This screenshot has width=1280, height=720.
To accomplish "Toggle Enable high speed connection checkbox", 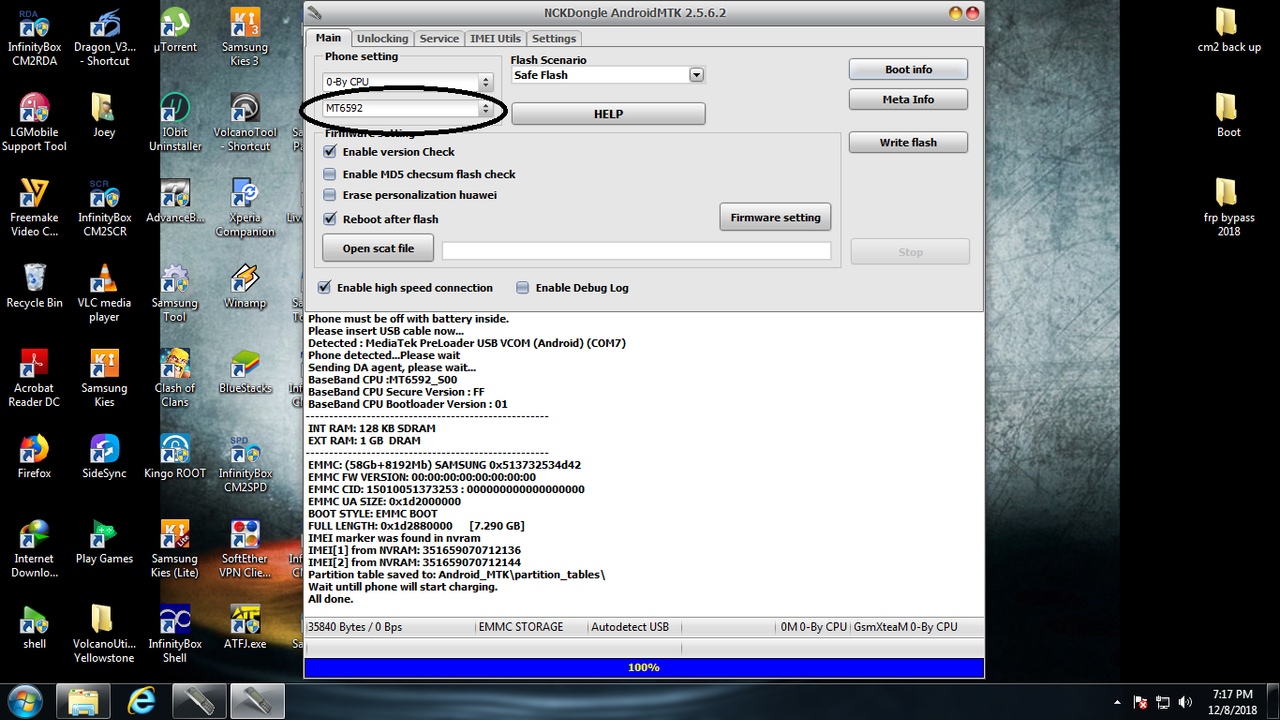I will point(324,288).
